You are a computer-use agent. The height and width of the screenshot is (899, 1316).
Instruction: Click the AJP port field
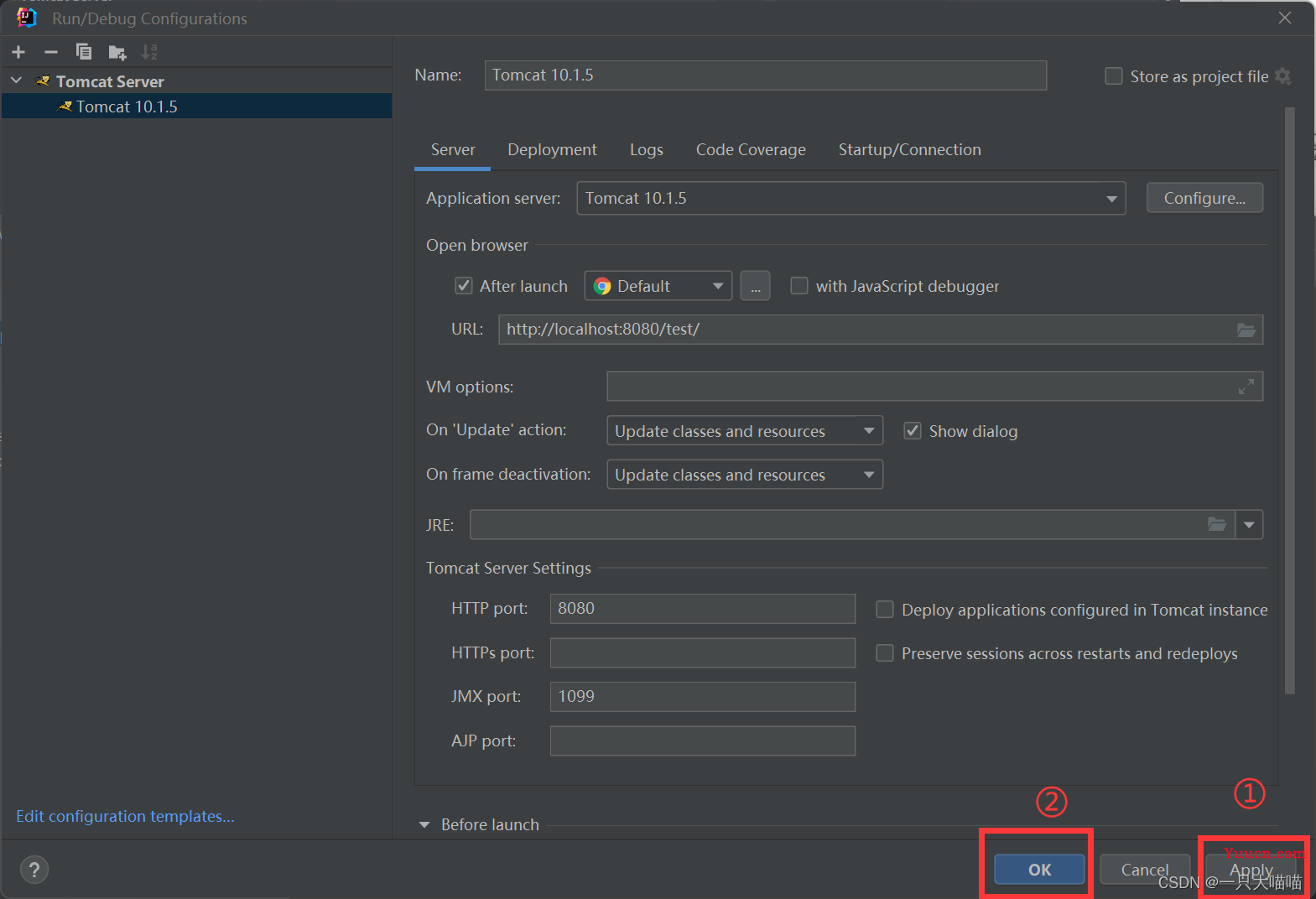click(x=703, y=741)
